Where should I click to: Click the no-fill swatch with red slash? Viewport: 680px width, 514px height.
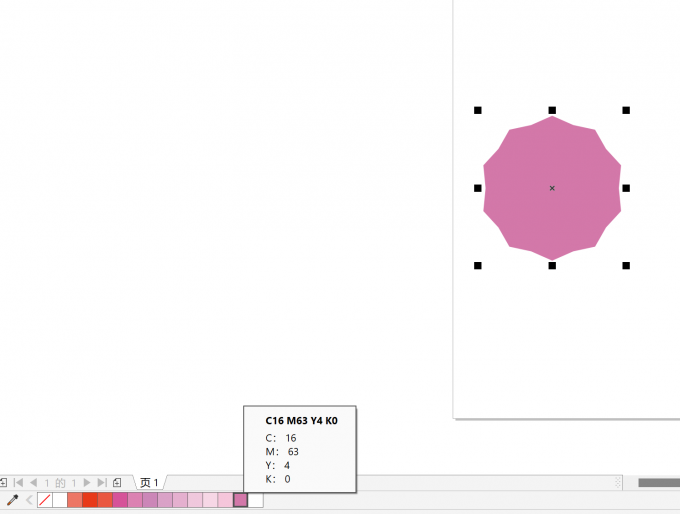tap(45, 500)
